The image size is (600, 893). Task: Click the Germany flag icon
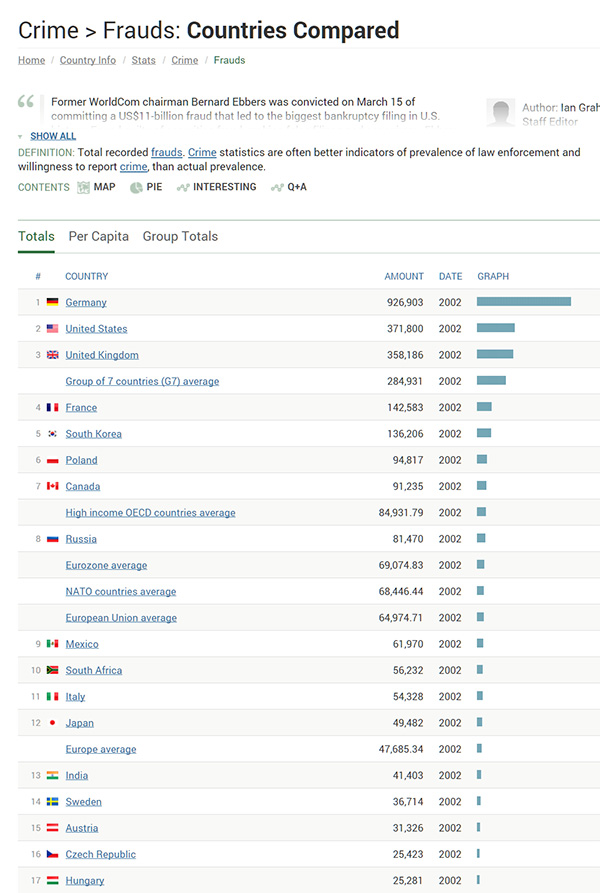point(53,302)
